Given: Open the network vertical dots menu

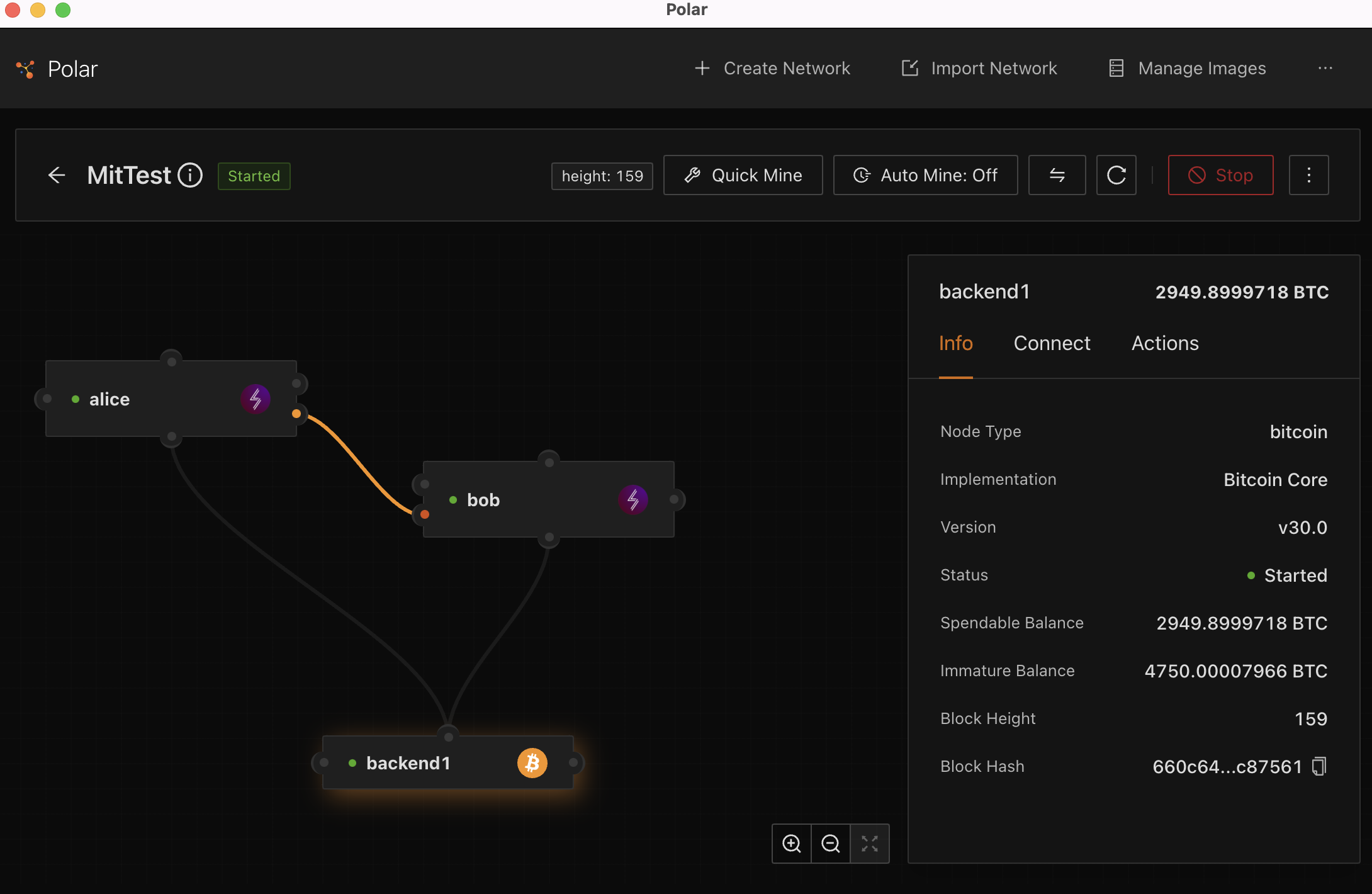Looking at the screenshot, I should click(x=1308, y=175).
